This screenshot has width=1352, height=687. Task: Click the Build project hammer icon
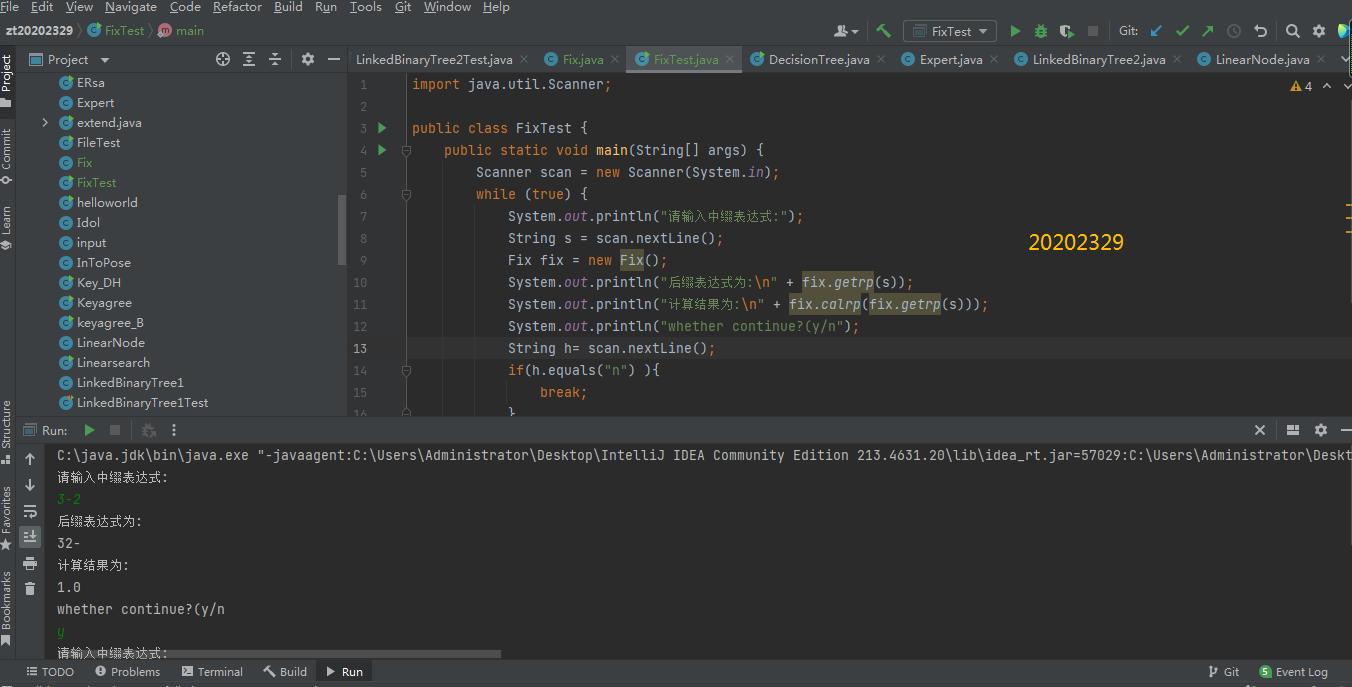pos(883,31)
